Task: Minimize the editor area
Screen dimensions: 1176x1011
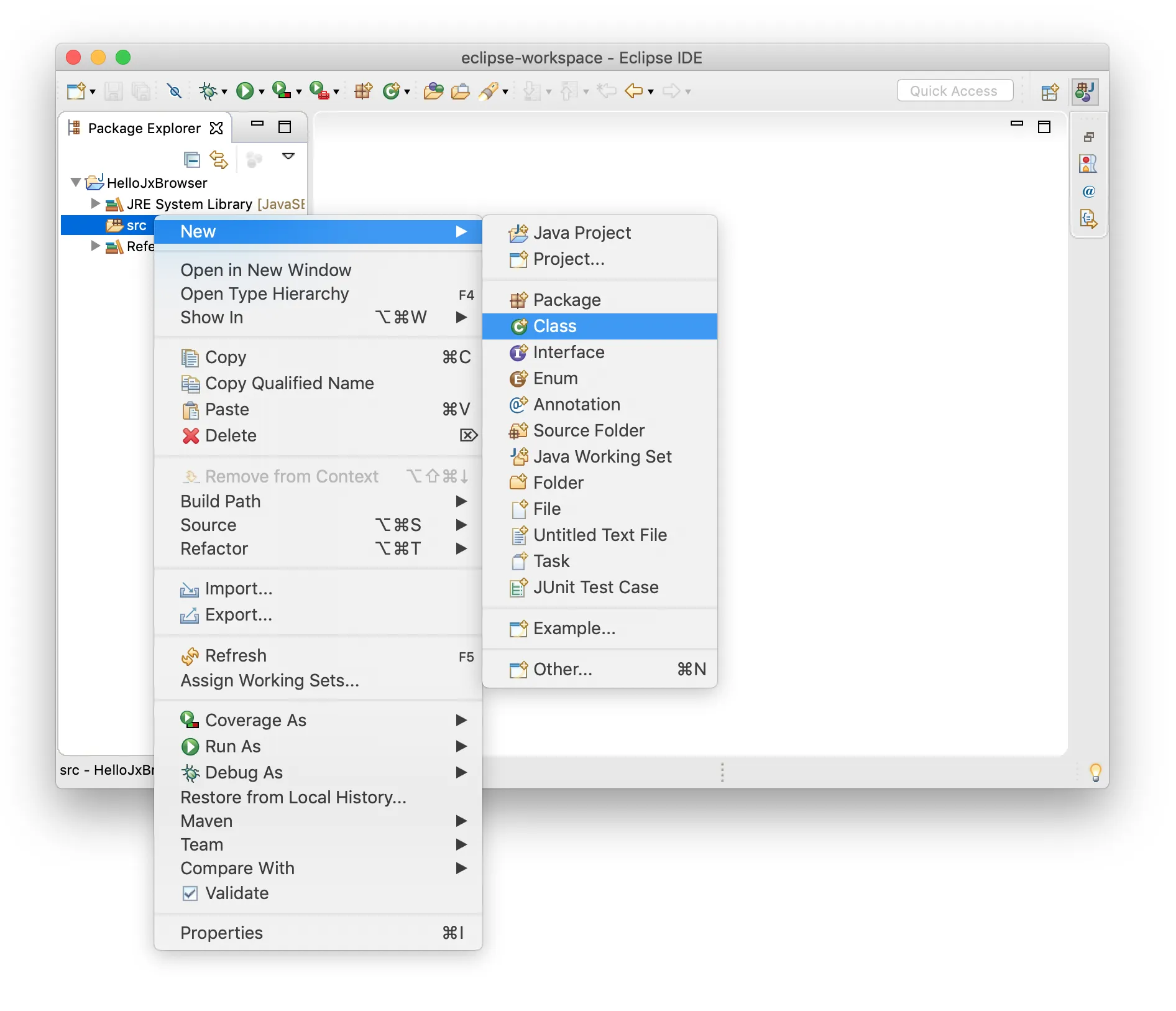Action: click(1017, 124)
